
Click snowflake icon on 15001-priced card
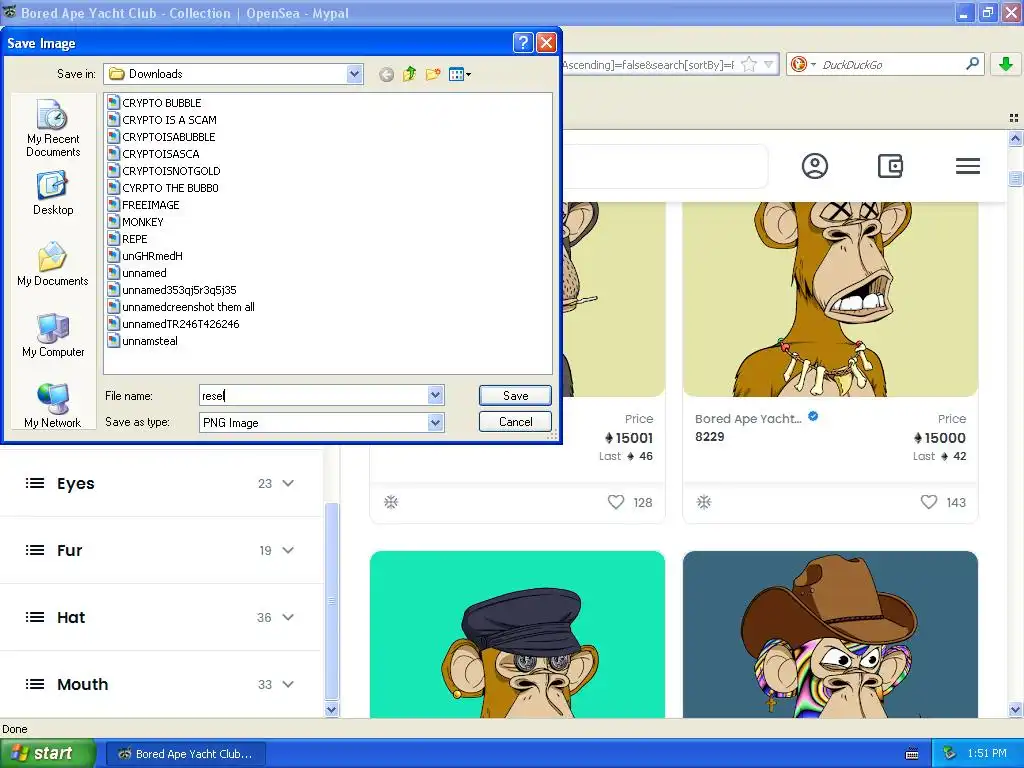click(391, 502)
